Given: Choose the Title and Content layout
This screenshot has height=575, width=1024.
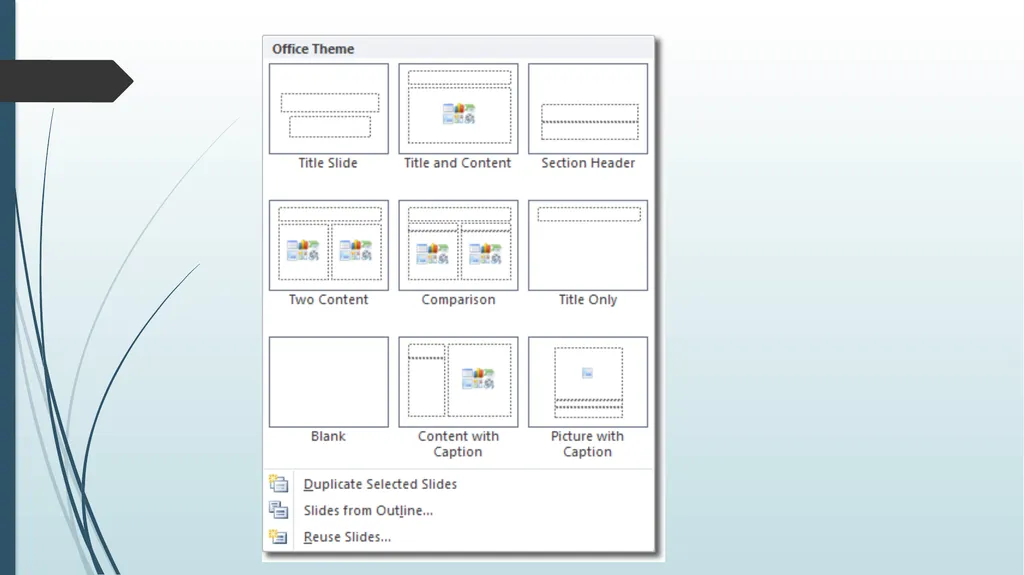Looking at the screenshot, I should pyautogui.click(x=458, y=108).
